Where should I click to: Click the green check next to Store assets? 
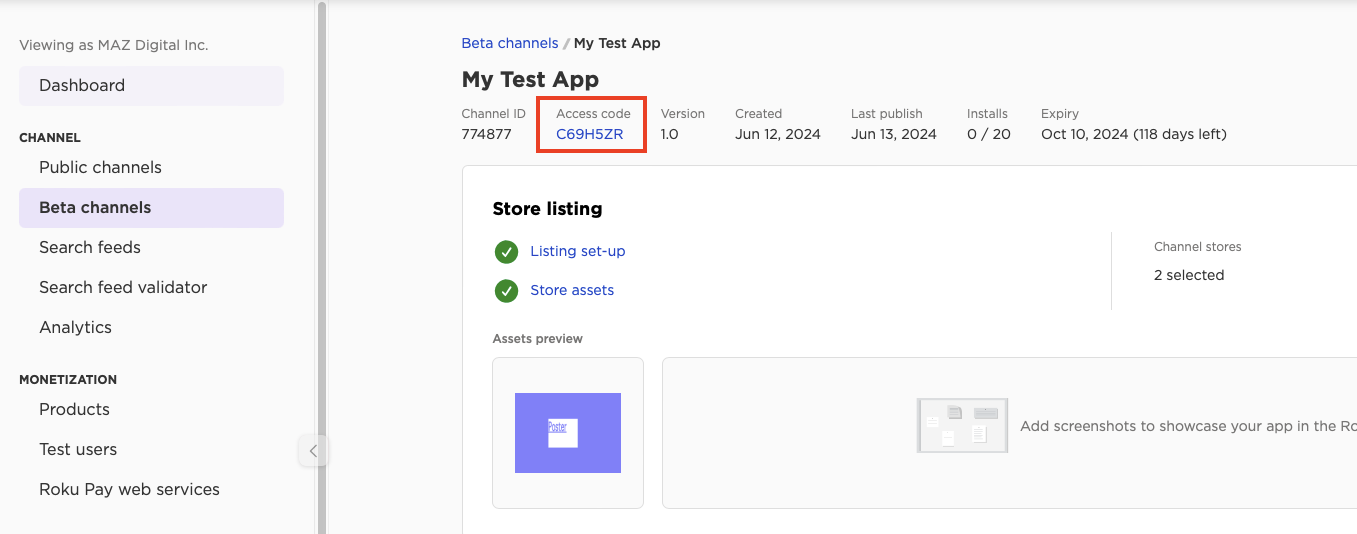coord(507,290)
